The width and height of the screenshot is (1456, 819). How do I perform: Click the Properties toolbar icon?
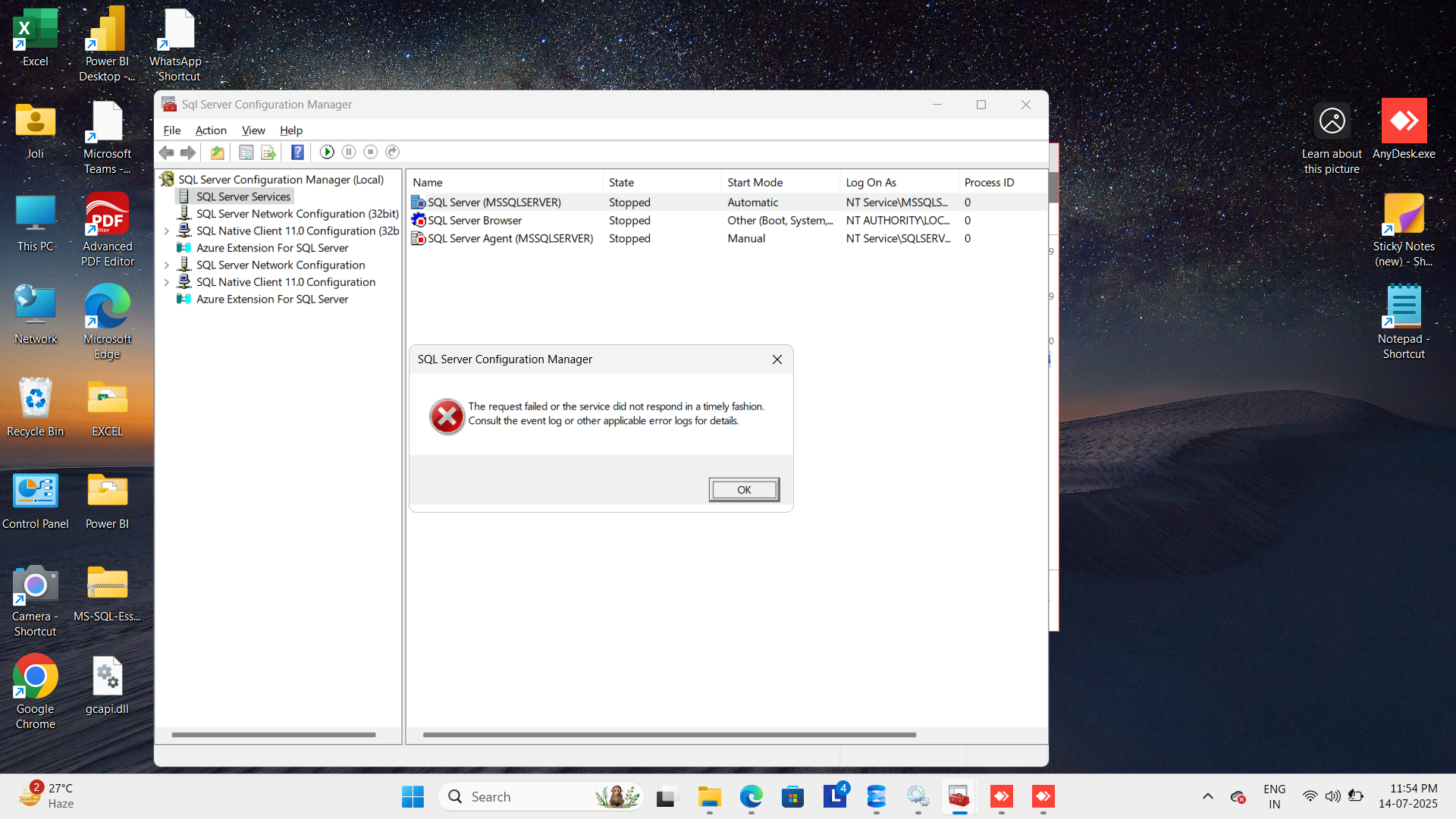pyautogui.click(x=246, y=152)
